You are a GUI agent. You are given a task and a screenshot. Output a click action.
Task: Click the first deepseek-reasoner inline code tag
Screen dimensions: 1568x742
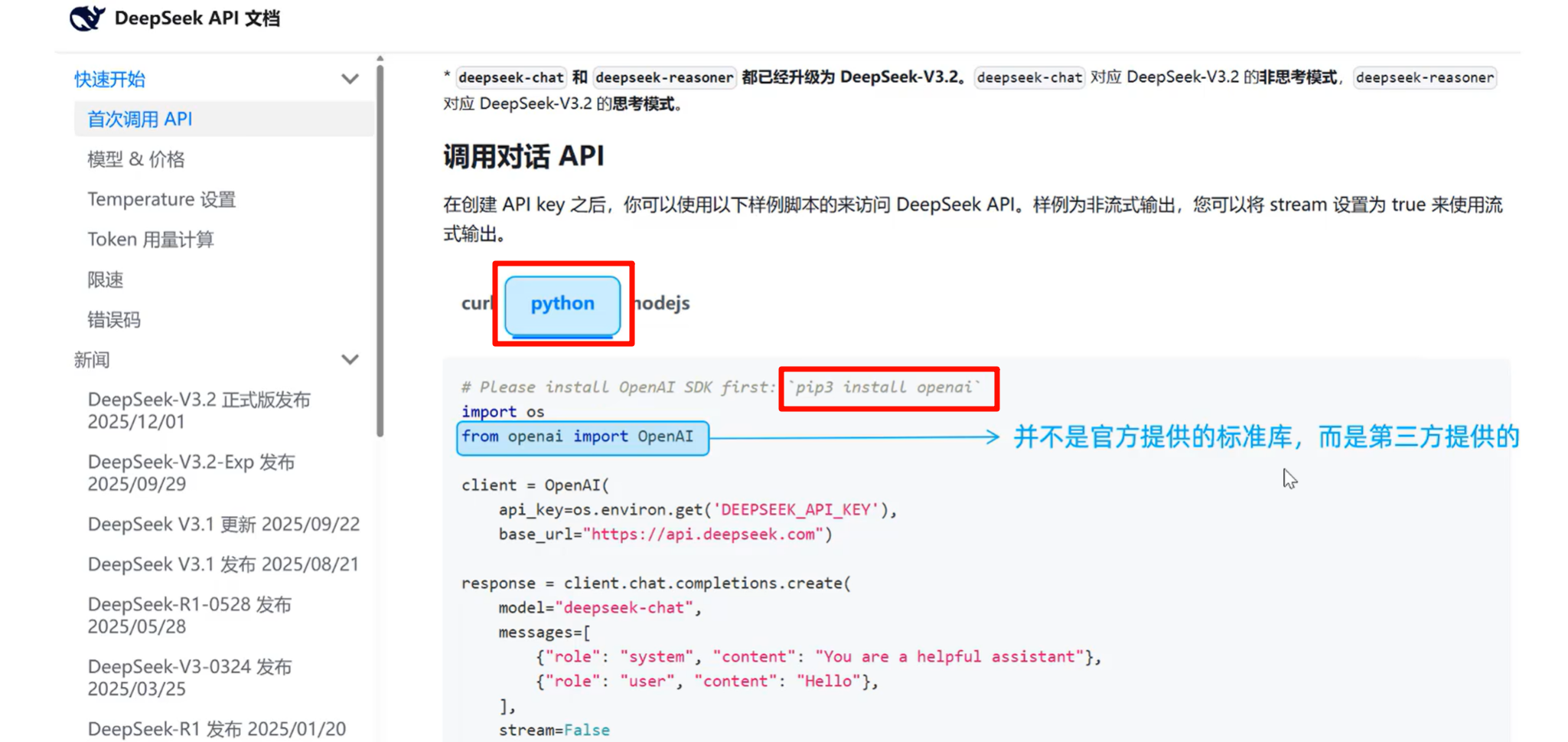(x=664, y=77)
